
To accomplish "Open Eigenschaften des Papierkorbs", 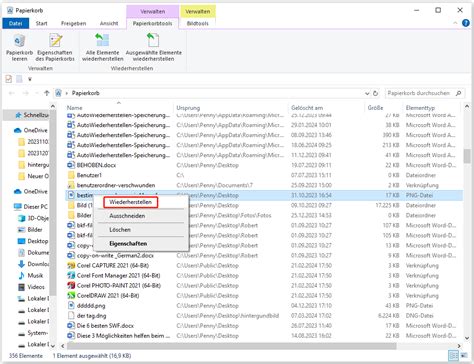I will 55,47.
